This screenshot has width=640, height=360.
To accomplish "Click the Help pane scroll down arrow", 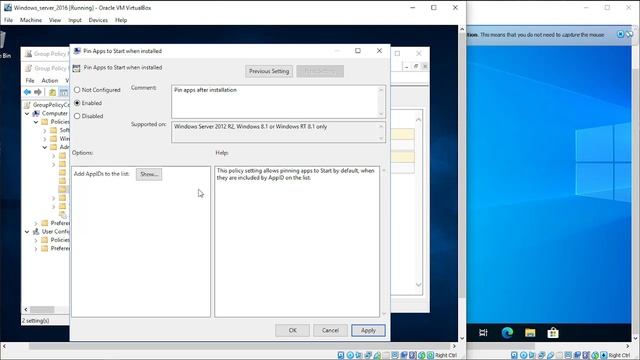I will [384, 313].
